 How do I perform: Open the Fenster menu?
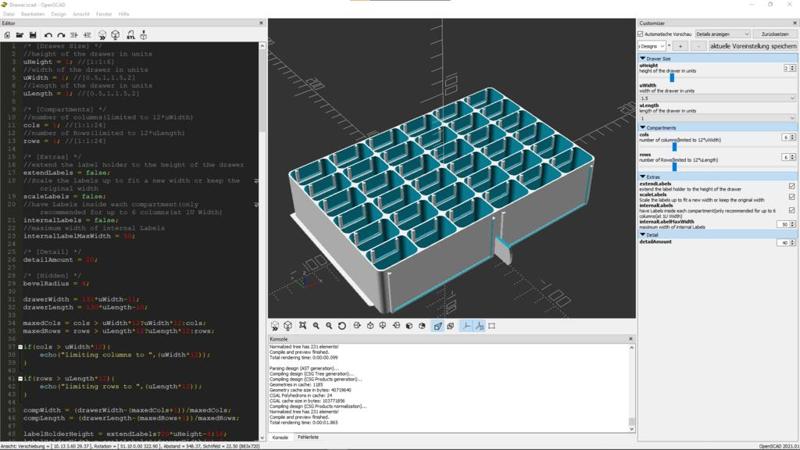click(x=104, y=14)
